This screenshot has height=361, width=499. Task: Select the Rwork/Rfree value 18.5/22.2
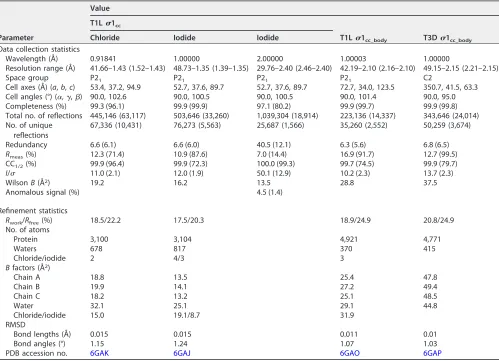[x=105, y=220]
